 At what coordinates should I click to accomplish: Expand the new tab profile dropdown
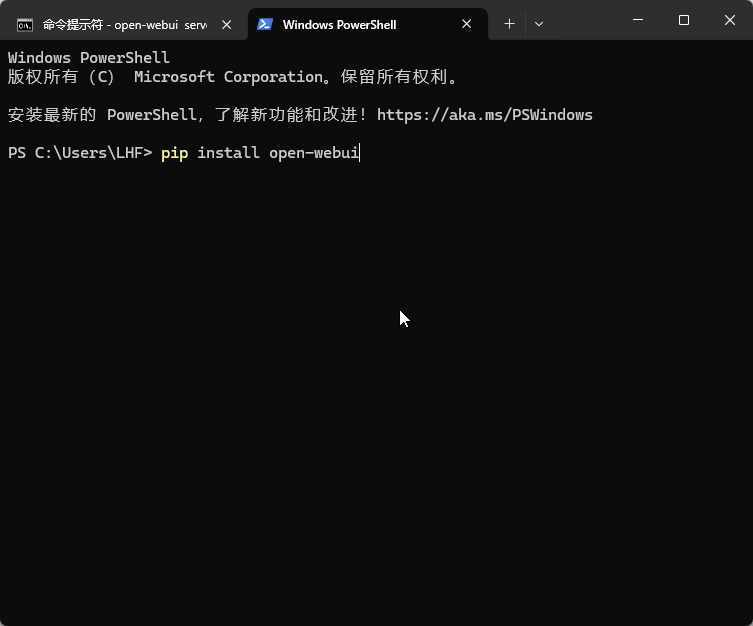(x=539, y=24)
